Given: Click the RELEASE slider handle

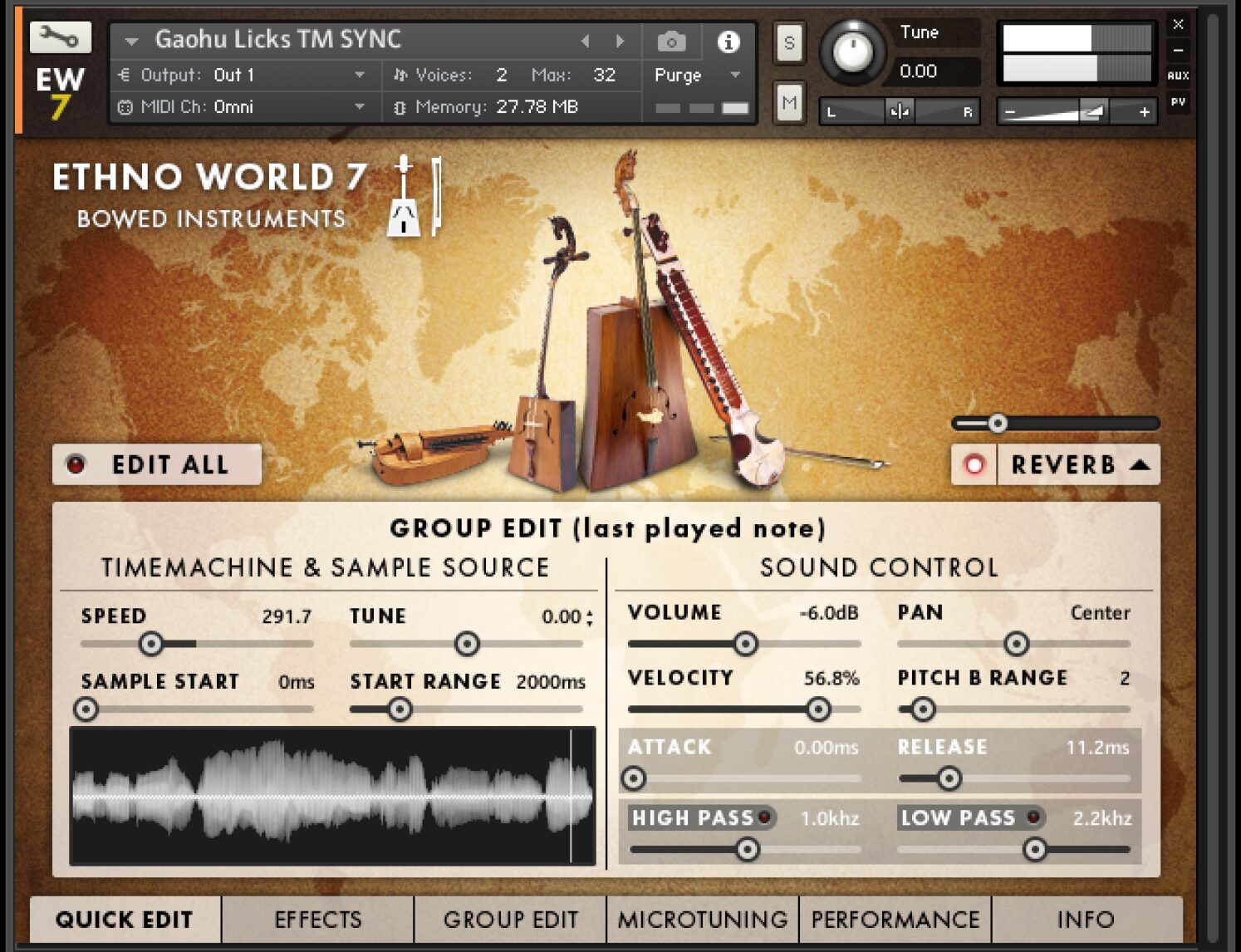Looking at the screenshot, I should [949, 778].
